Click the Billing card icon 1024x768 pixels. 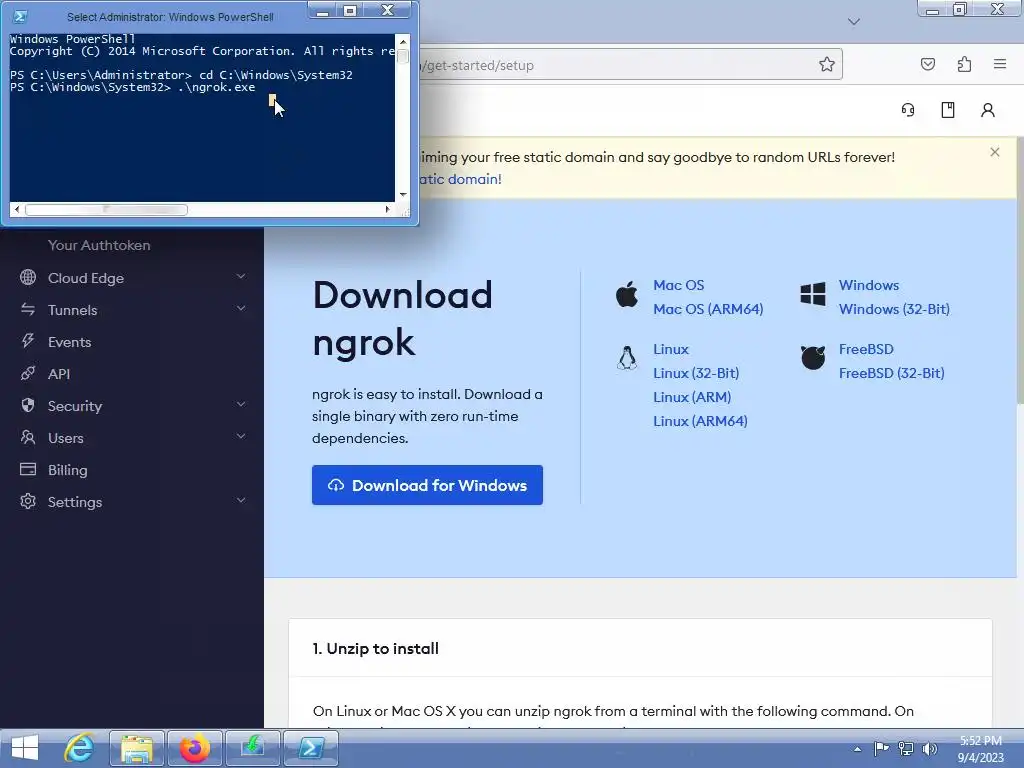click(28, 469)
